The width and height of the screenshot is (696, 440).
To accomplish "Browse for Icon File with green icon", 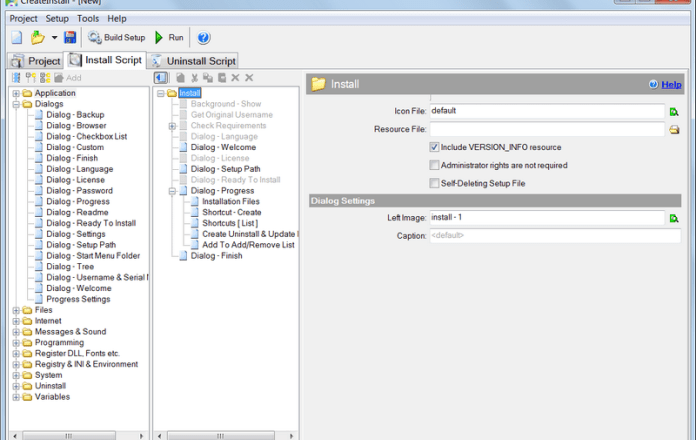I will 674,112.
